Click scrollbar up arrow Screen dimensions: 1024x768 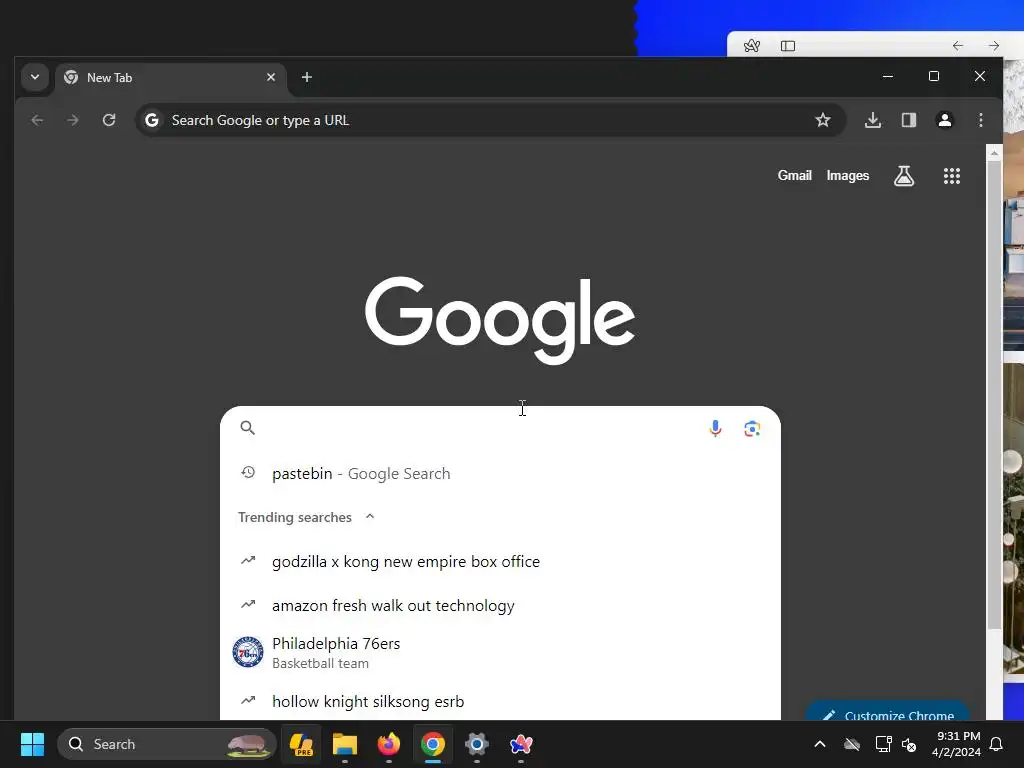(994, 153)
